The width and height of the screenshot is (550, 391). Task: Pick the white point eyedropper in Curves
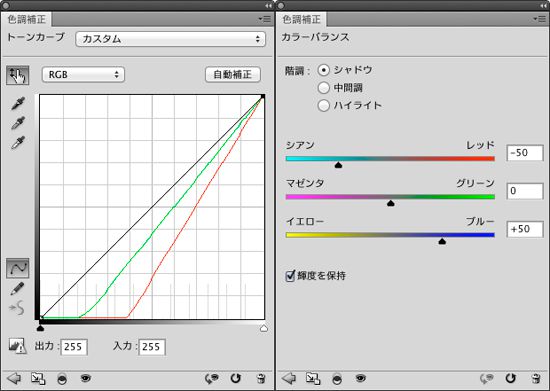[x=18, y=143]
